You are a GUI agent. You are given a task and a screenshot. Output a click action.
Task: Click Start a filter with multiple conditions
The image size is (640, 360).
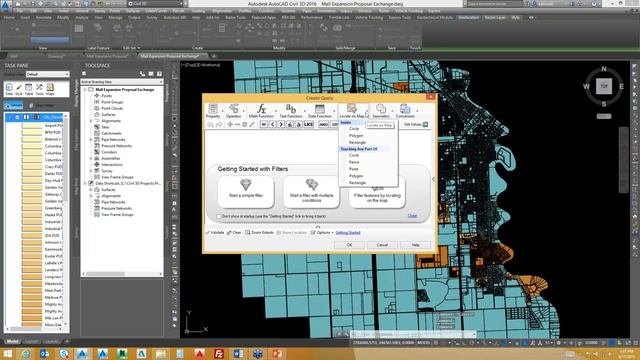(x=311, y=192)
